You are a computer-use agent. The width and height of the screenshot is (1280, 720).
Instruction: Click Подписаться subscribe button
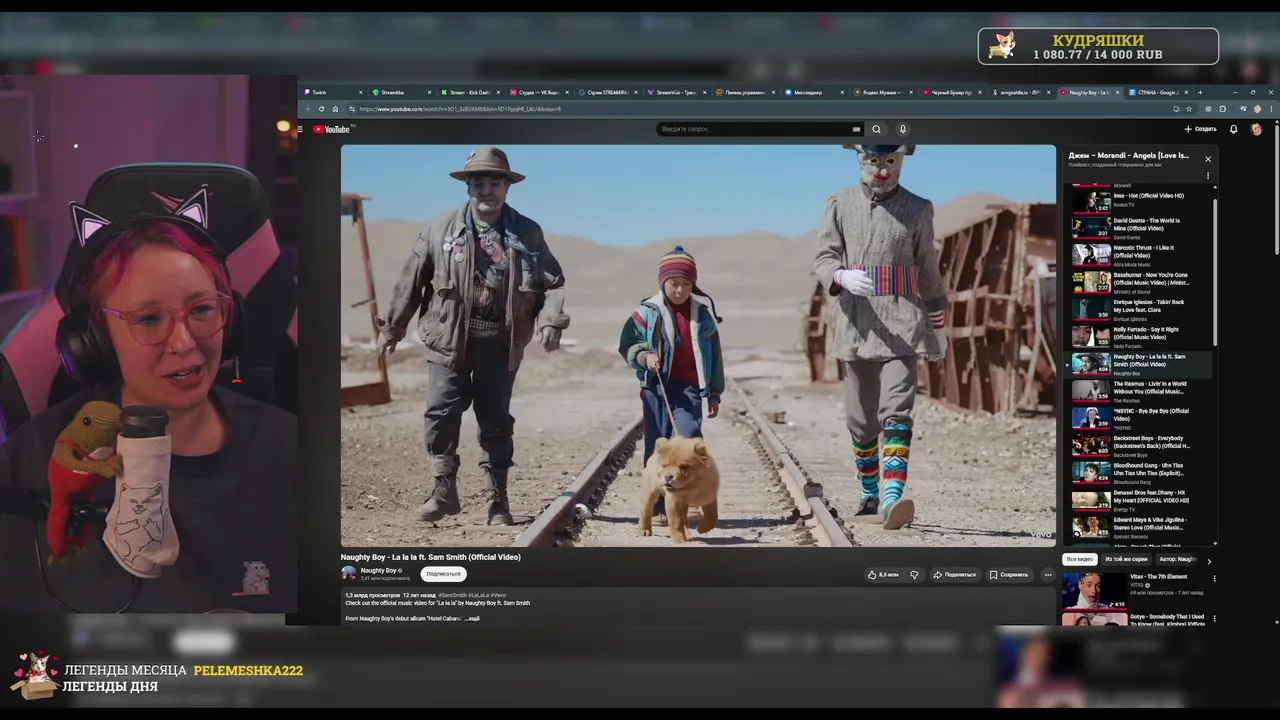click(x=443, y=574)
